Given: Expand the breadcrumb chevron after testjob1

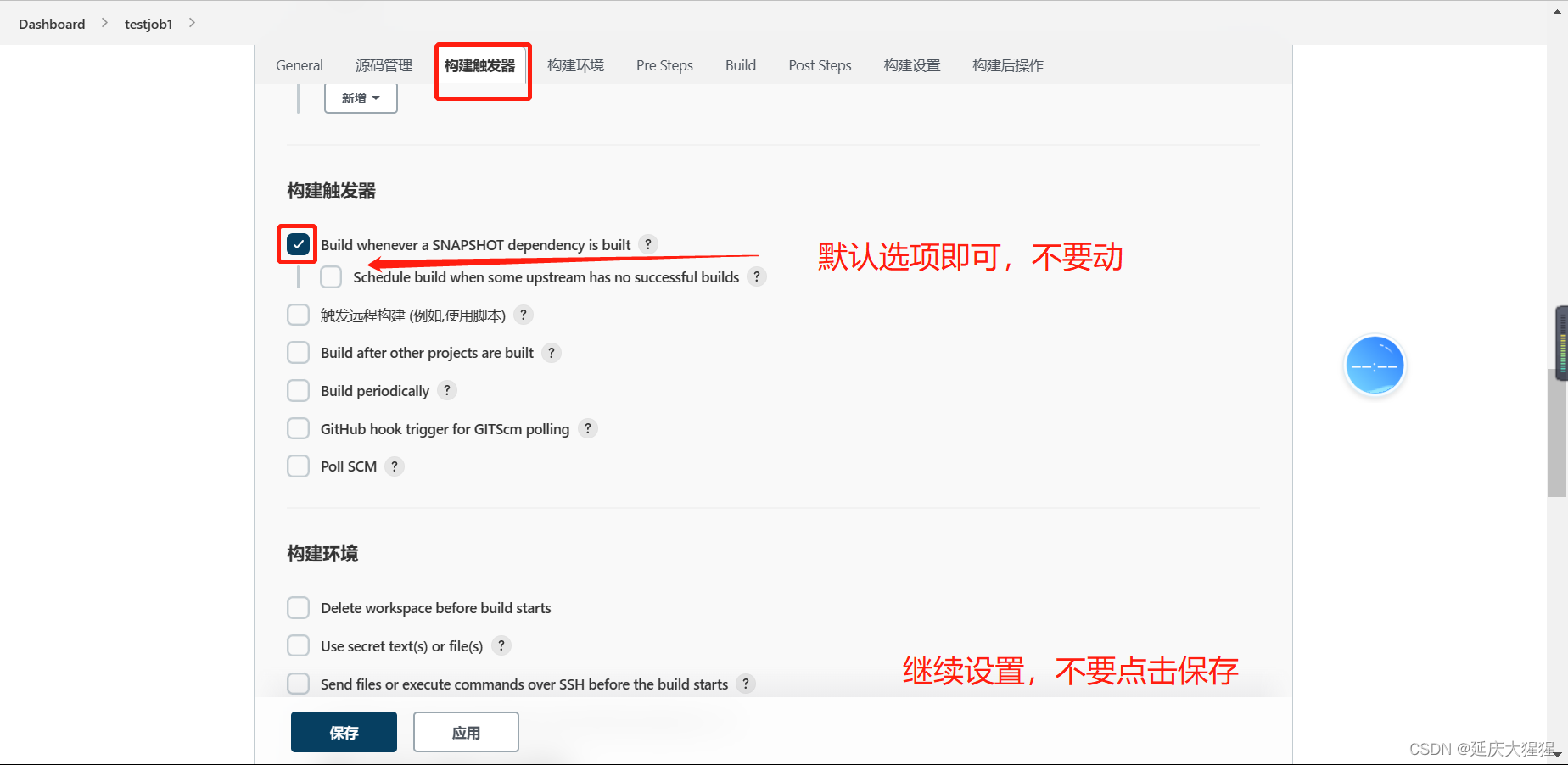Looking at the screenshot, I should [192, 23].
